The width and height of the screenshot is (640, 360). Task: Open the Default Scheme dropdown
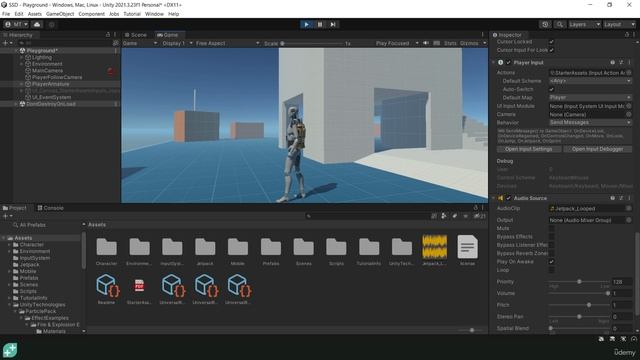coord(590,81)
